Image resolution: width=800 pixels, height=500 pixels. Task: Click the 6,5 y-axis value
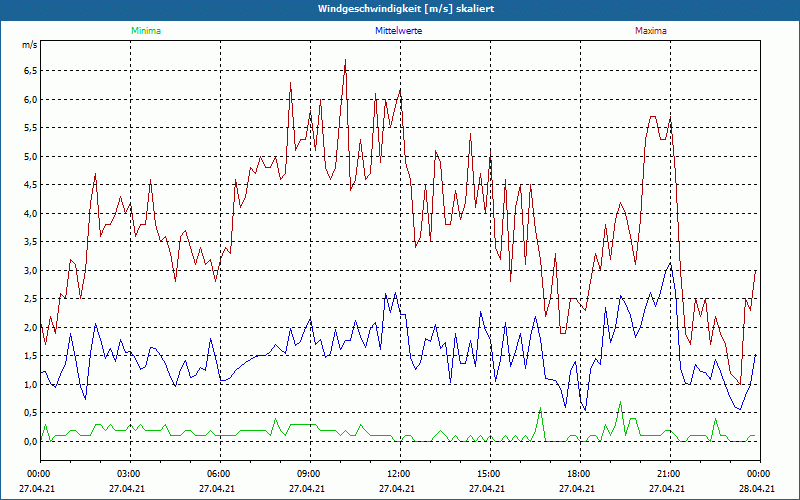tap(31, 70)
